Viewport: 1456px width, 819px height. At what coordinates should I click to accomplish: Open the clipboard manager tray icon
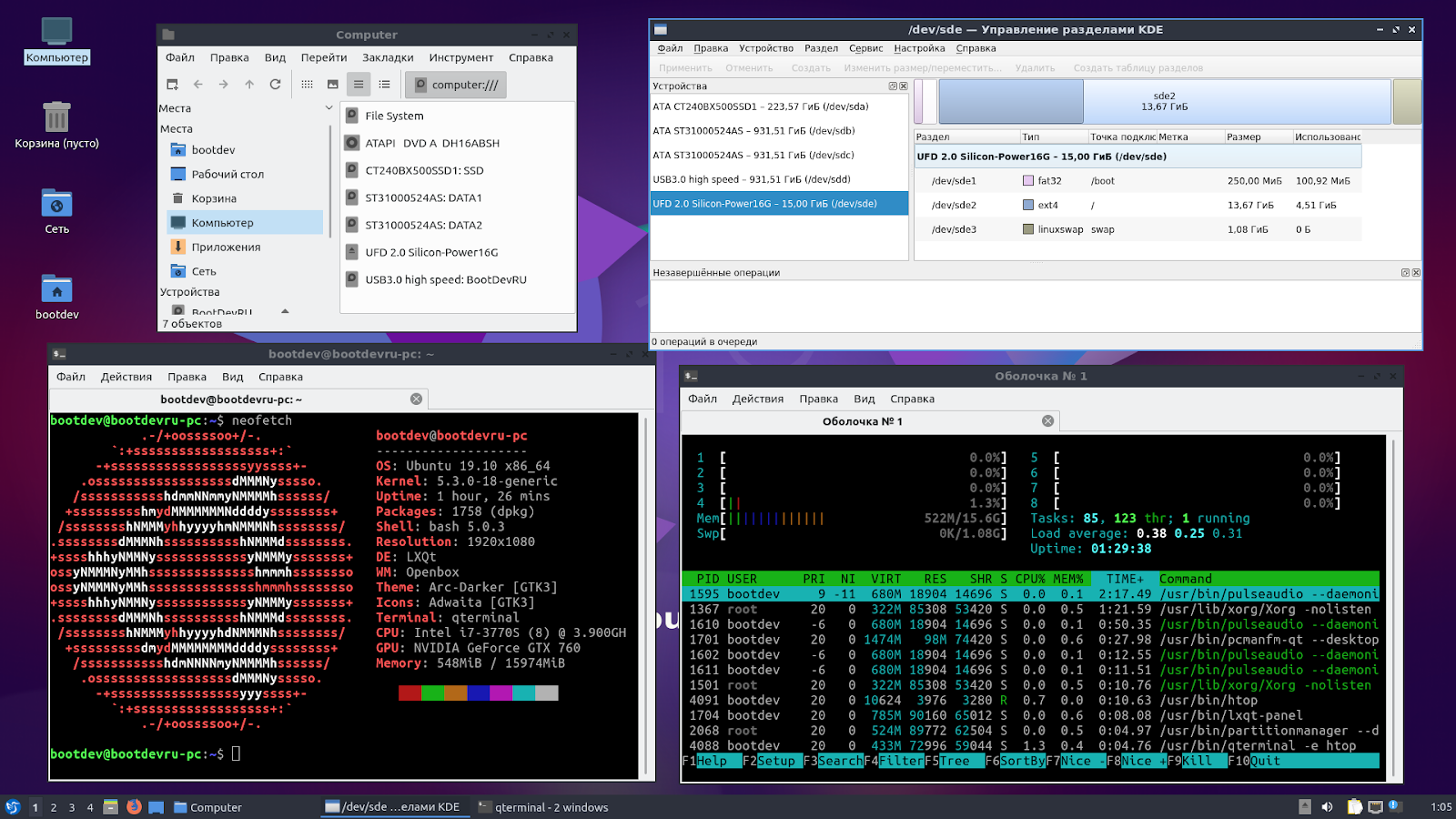click(x=1354, y=807)
